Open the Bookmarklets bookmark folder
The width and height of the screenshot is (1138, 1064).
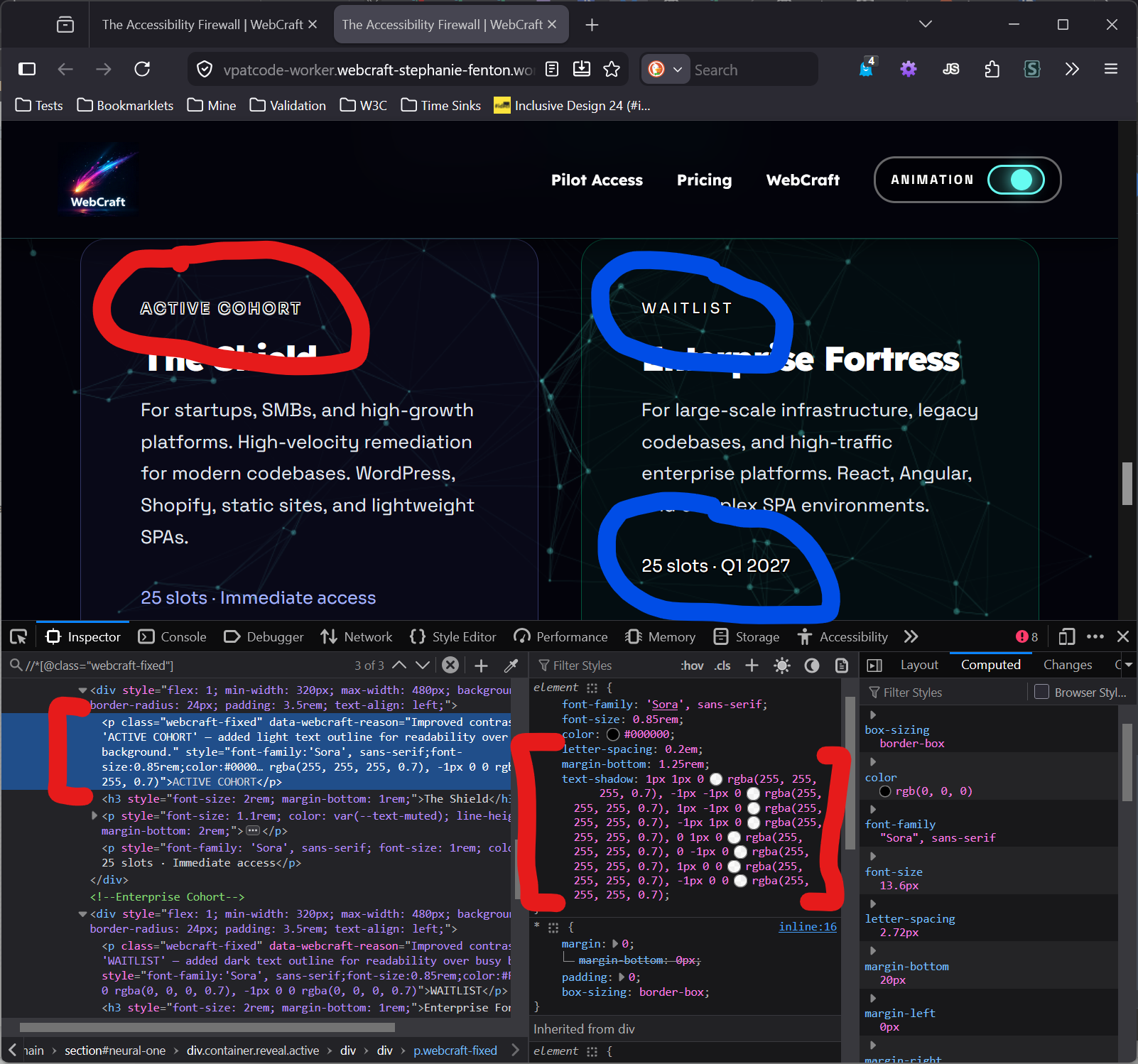tap(125, 105)
